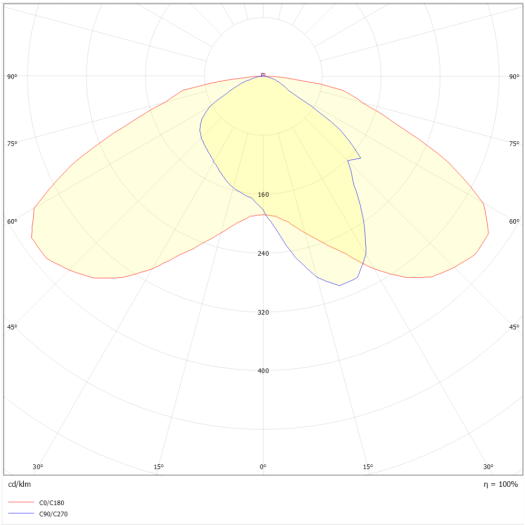Click the bottom-left 30° angle label
525x525 pixels.
coord(38,466)
